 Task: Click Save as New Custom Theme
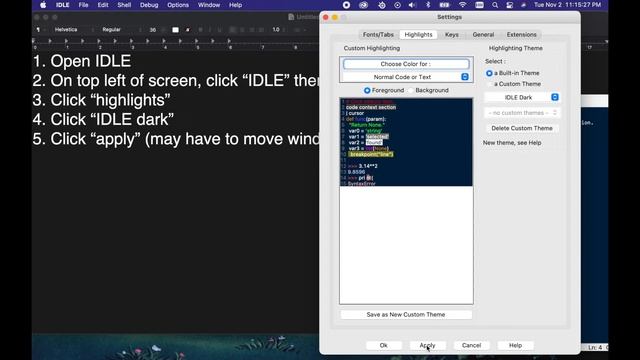pos(406,315)
